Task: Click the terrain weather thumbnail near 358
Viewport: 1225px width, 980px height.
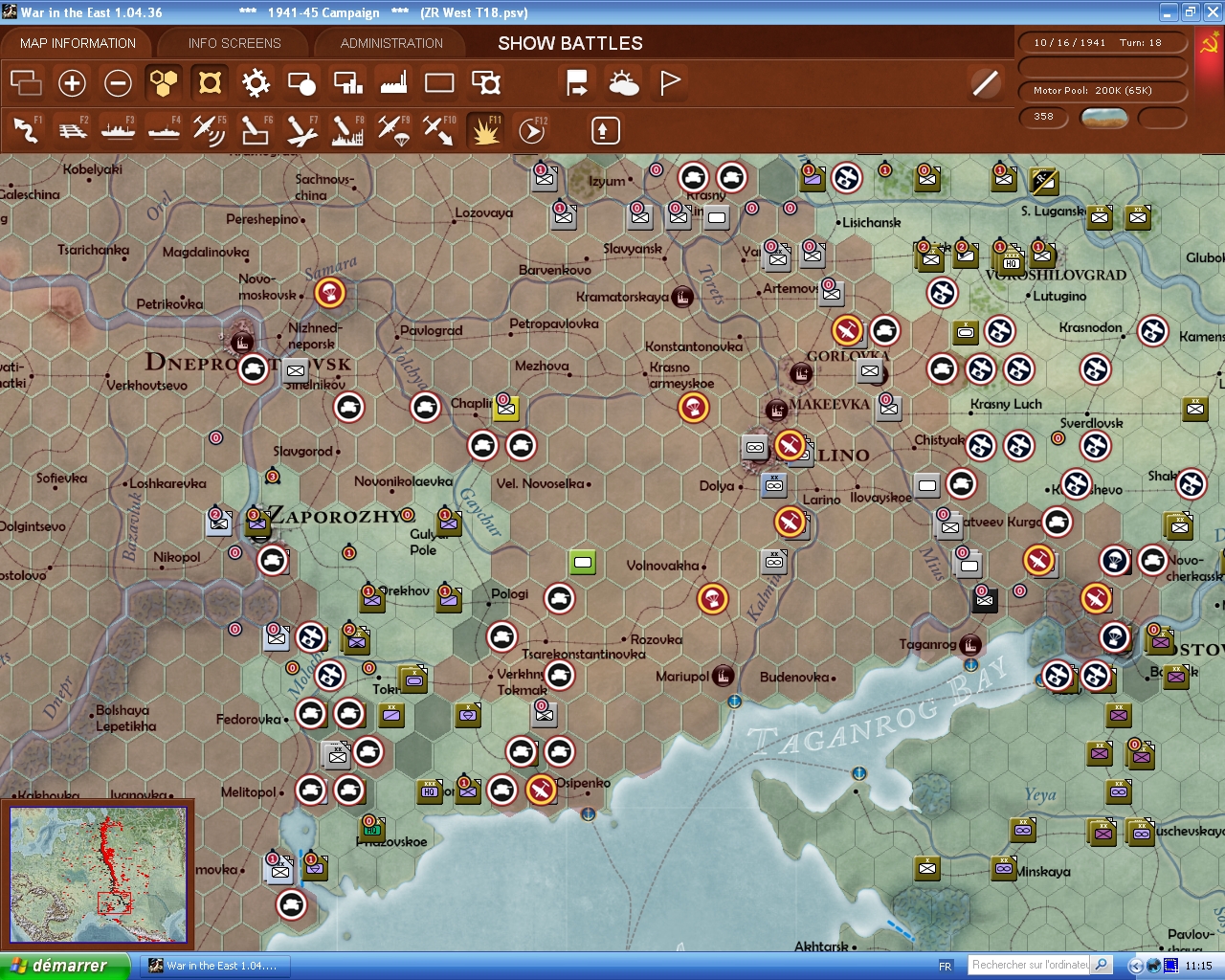Action: pyautogui.click(x=1103, y=118)
